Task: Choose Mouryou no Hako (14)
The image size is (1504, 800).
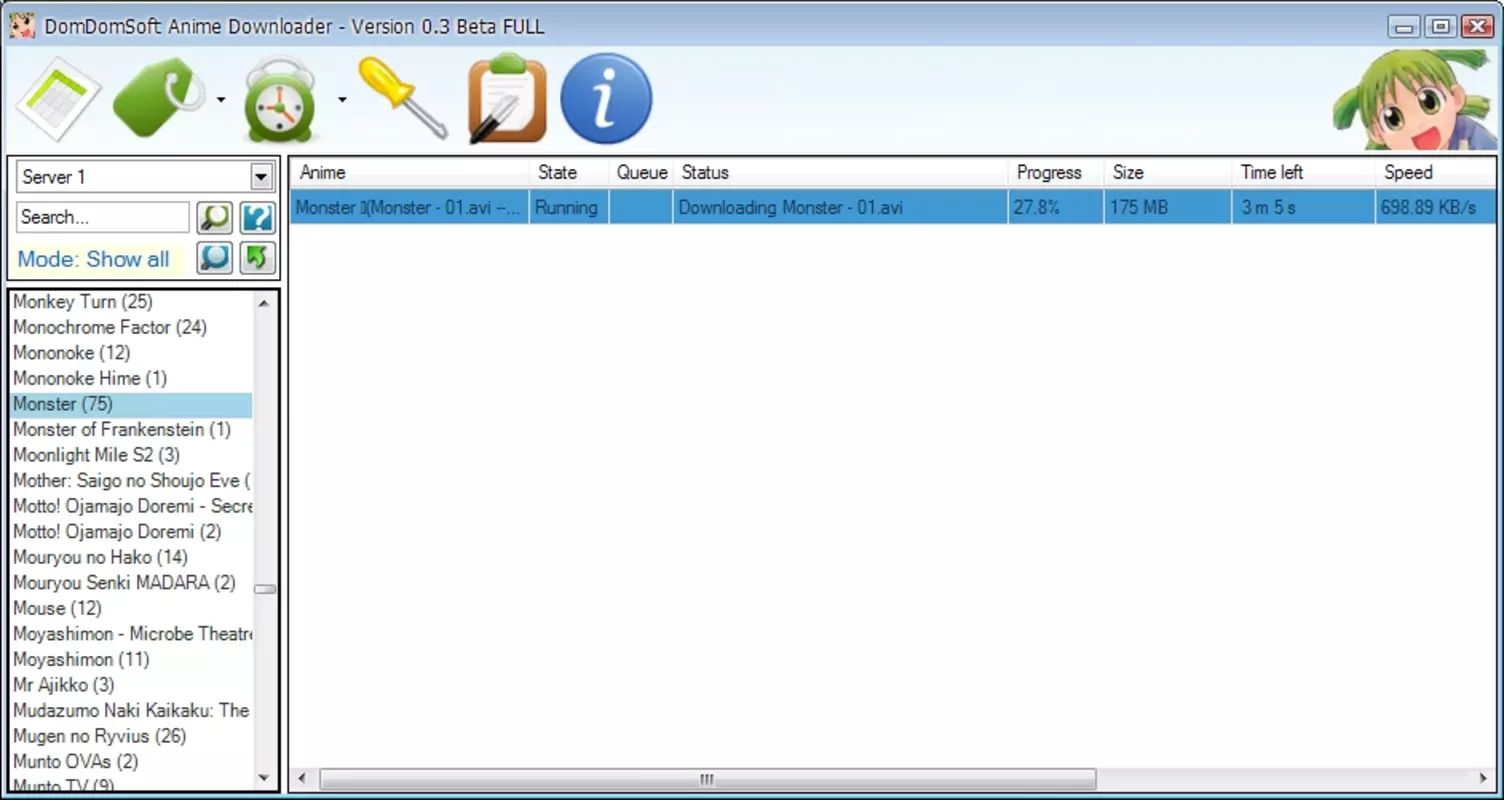Action: (131, 557)
